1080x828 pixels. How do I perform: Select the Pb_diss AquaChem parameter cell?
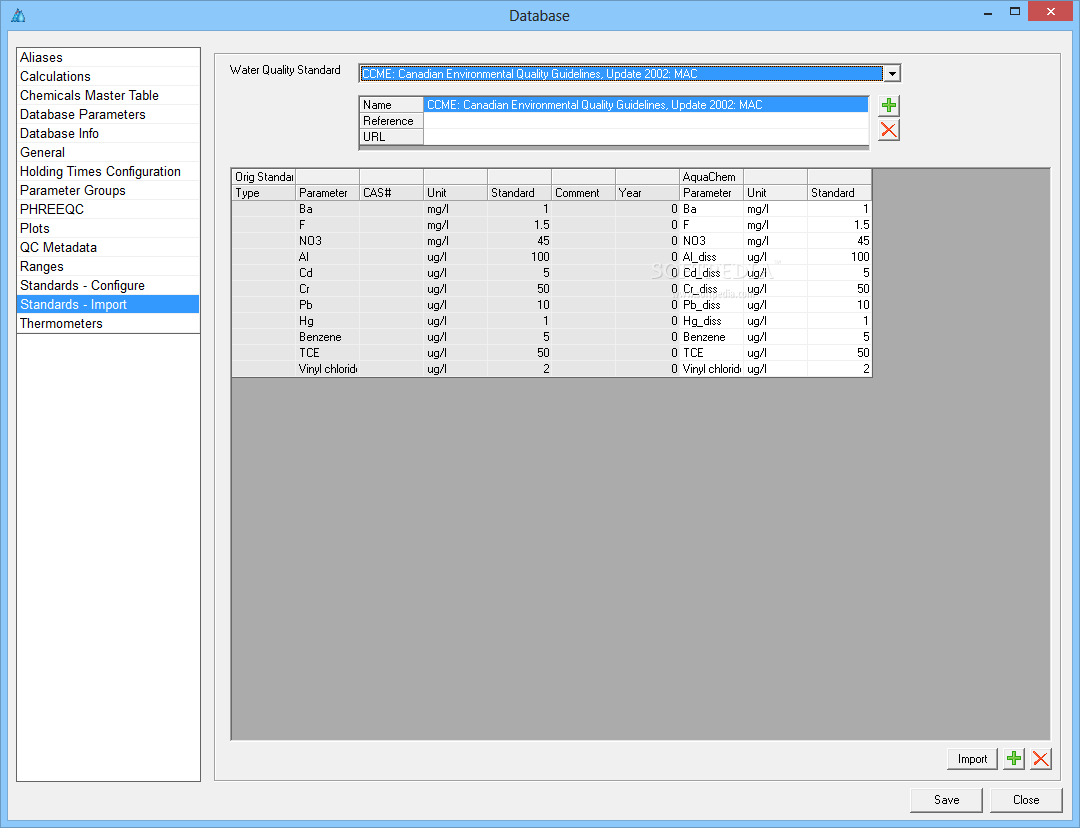712,304
